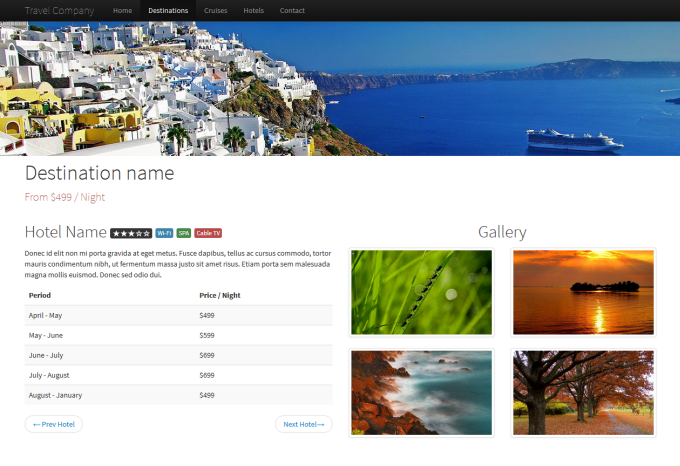Click the From $499 / Night text
The height and width of the screenshot is (466, 680).
click(x=65, y=197)
